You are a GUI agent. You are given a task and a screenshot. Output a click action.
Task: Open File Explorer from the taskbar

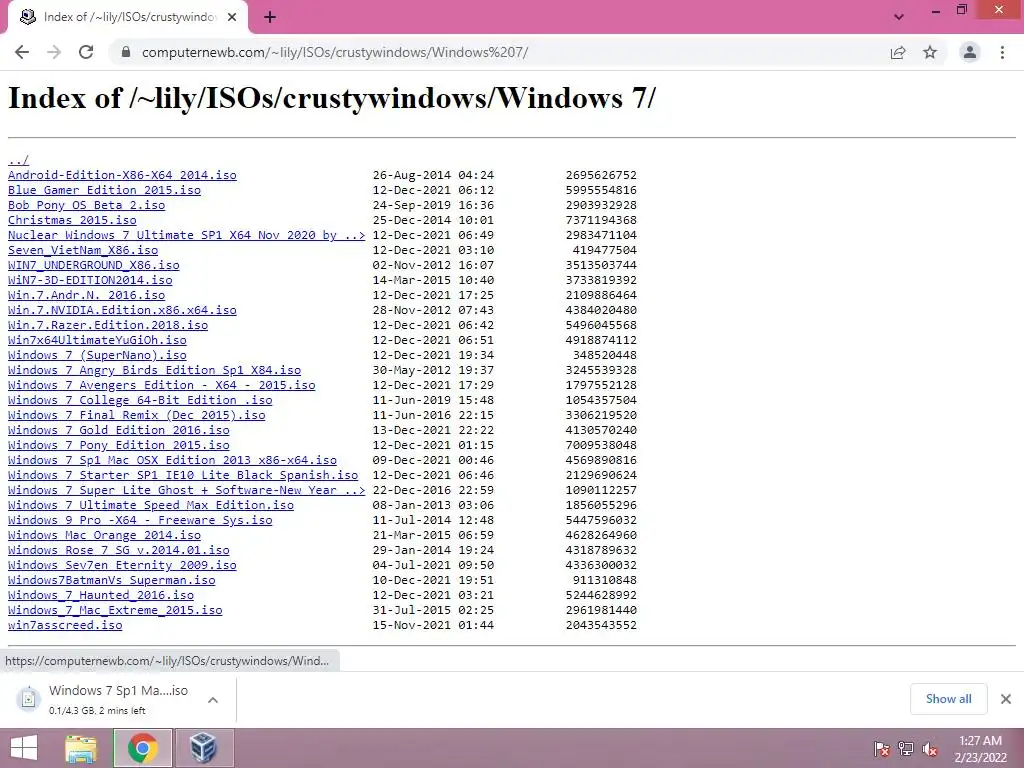click(x=81, y=748)
